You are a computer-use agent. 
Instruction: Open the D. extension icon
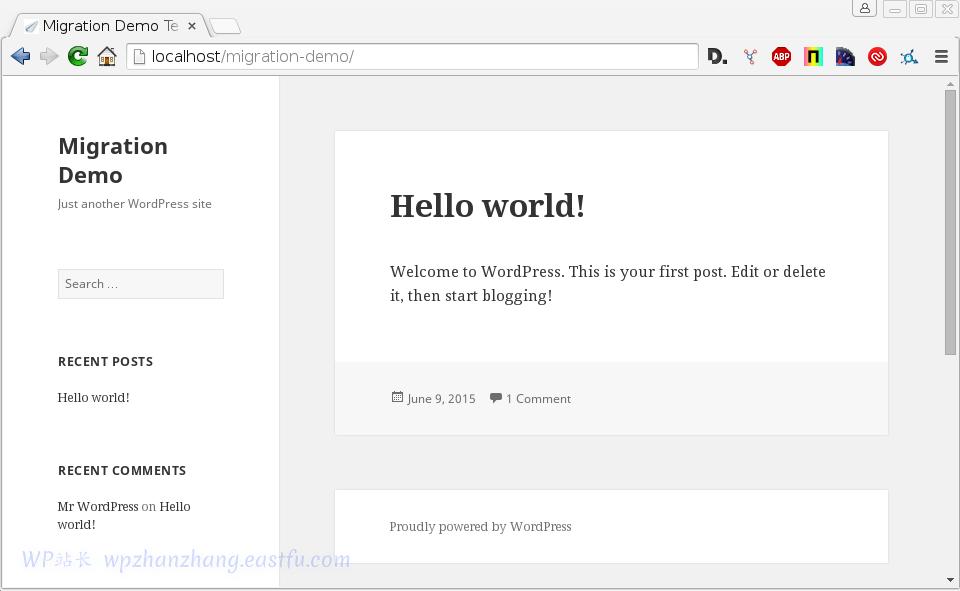coord(718,56)
